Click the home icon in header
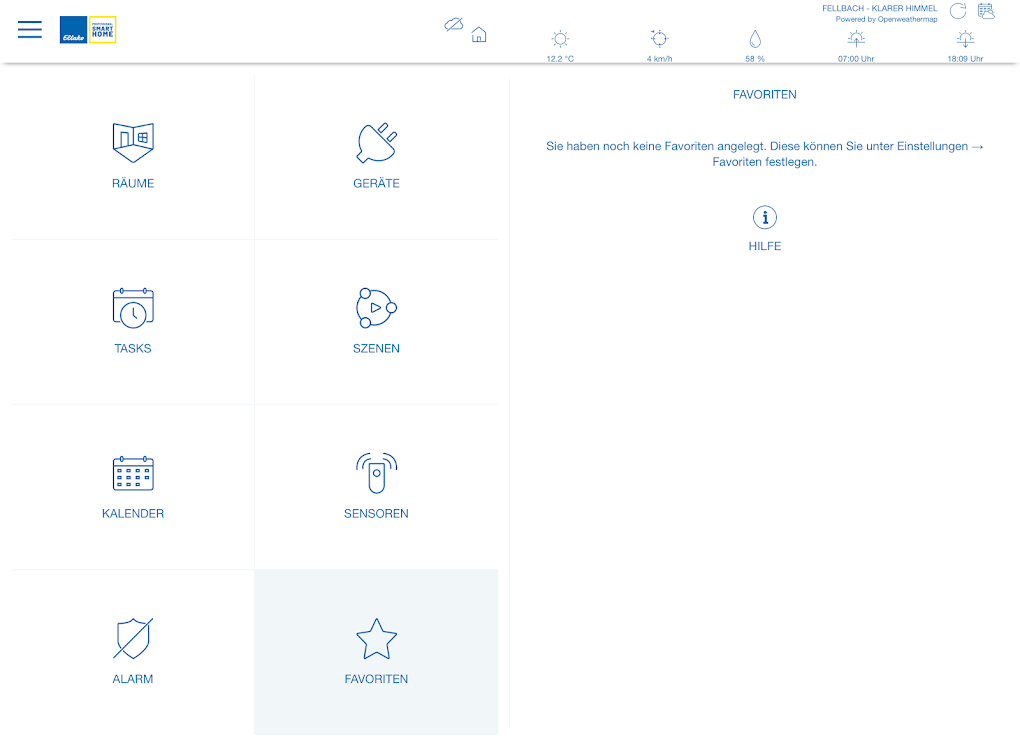This screenshot has height=747, width=1020. click(479, 34)
